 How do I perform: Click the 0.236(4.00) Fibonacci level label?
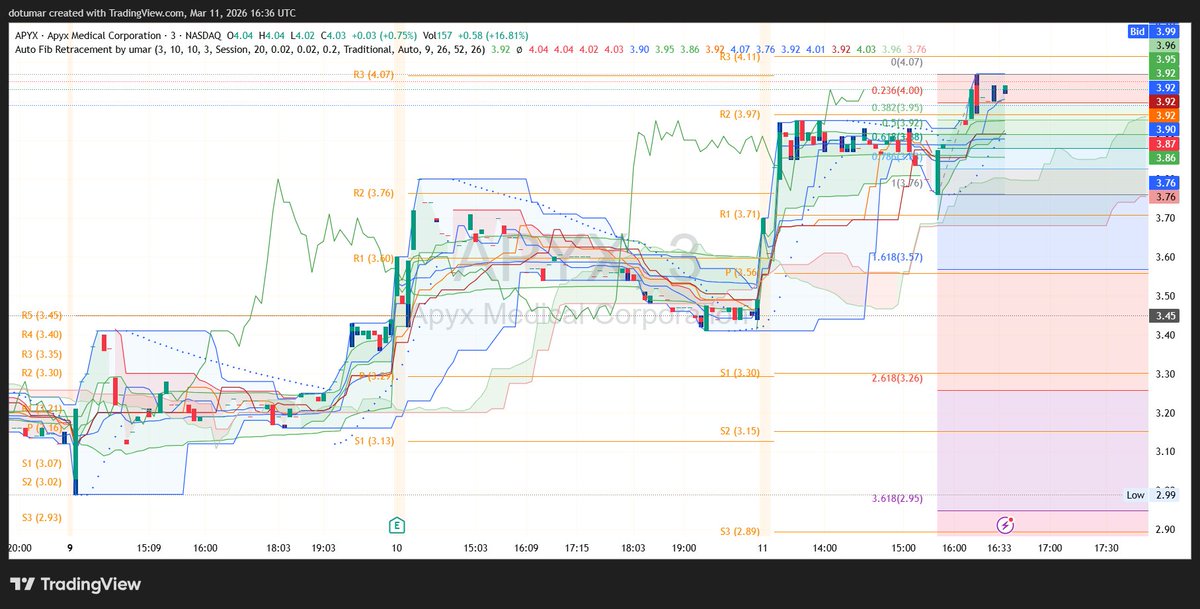pyautogui.click(x=897, y=89)
